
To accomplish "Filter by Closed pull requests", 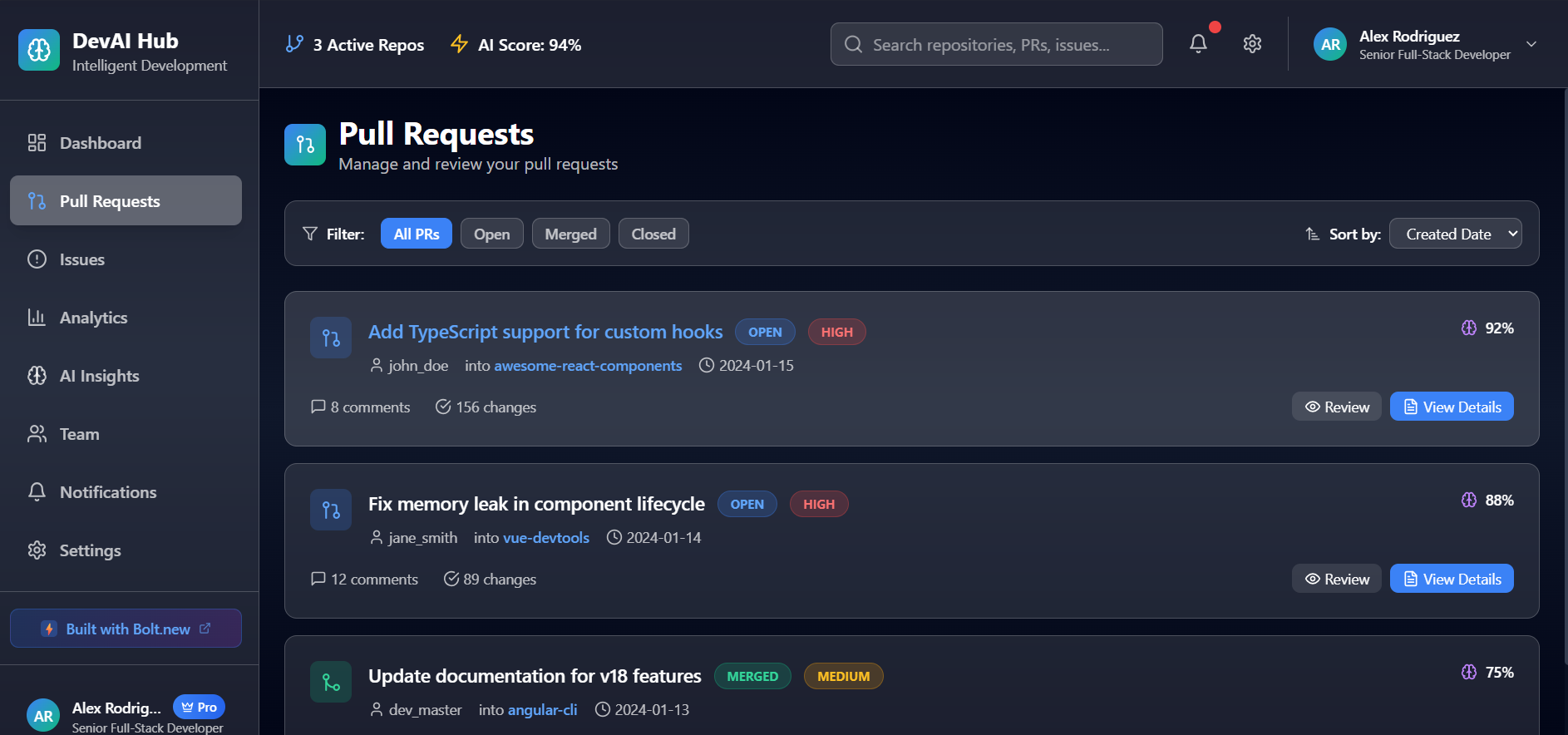I will [x=653, y=234].
